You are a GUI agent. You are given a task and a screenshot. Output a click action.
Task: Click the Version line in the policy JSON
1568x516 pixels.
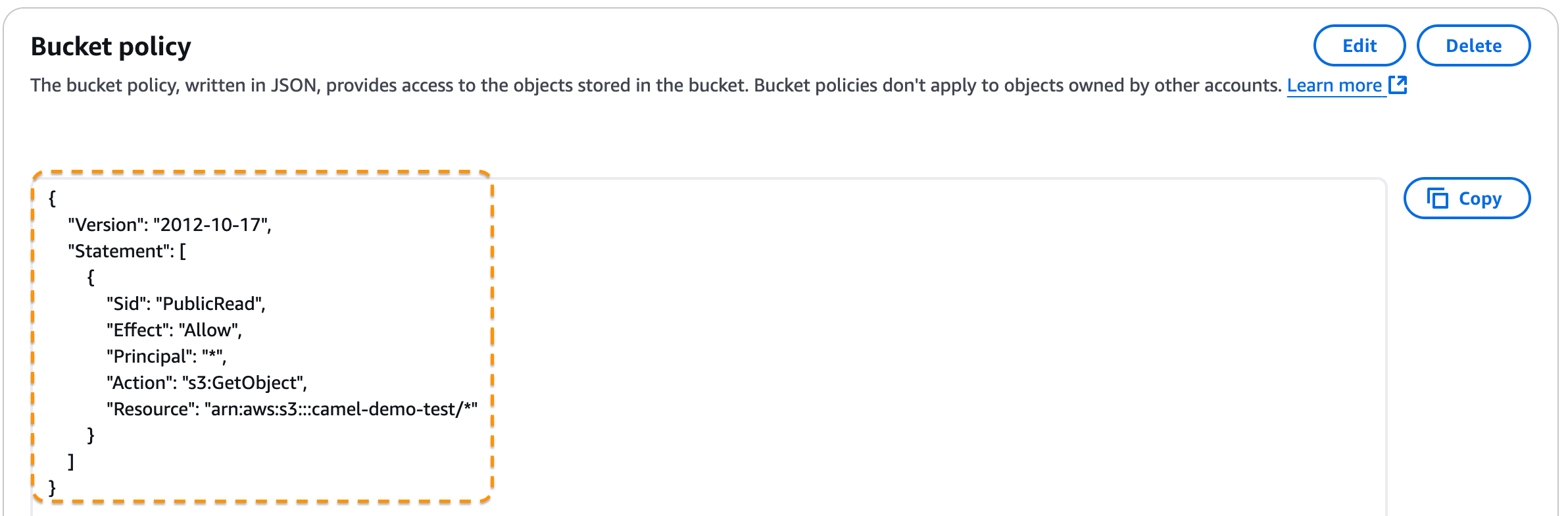(171, 224)
